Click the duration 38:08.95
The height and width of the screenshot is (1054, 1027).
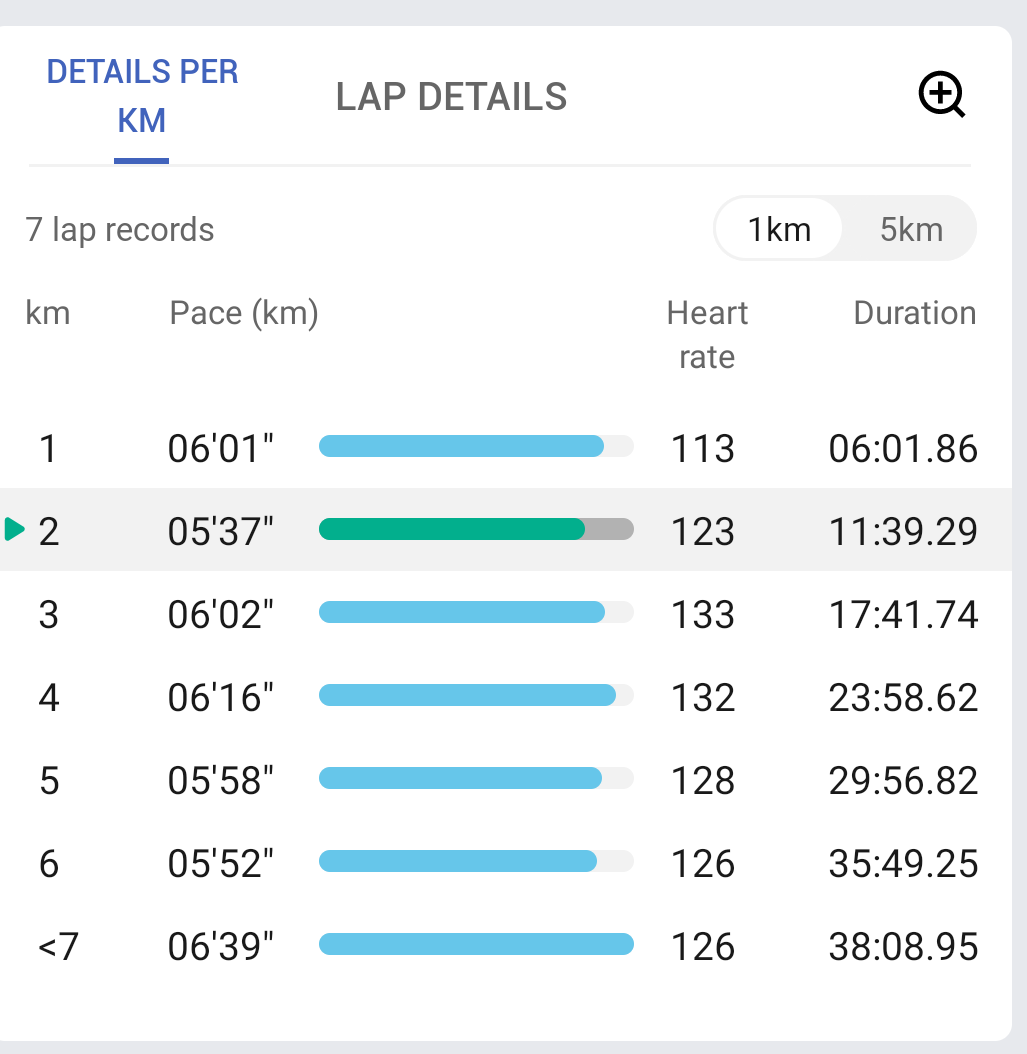903,946
